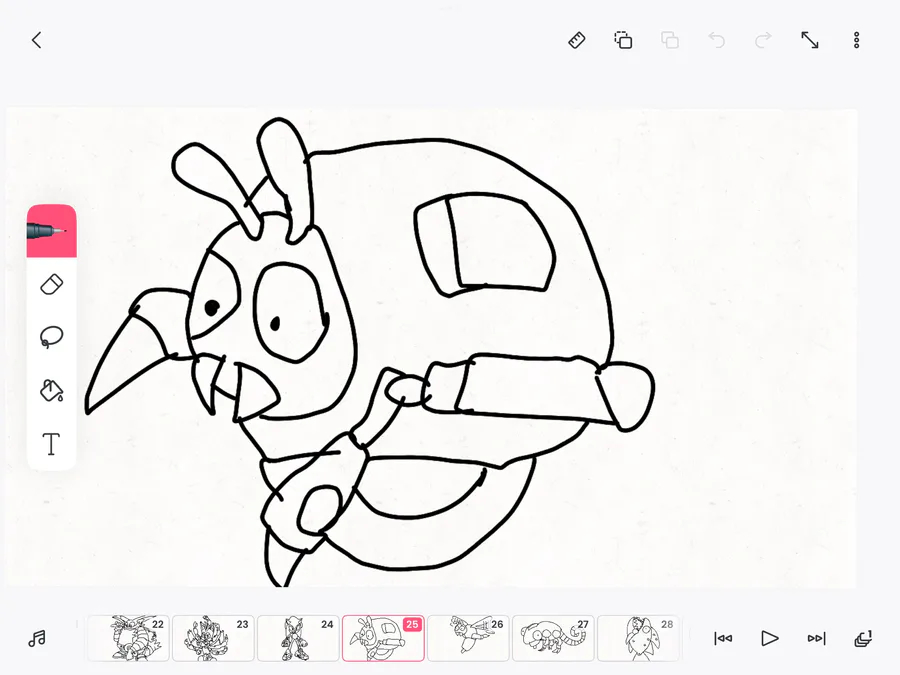Expand canvas to fullscreen
The width and height of the screenshot is (900, 675).
pyautogui.click(x=810, y=40)
